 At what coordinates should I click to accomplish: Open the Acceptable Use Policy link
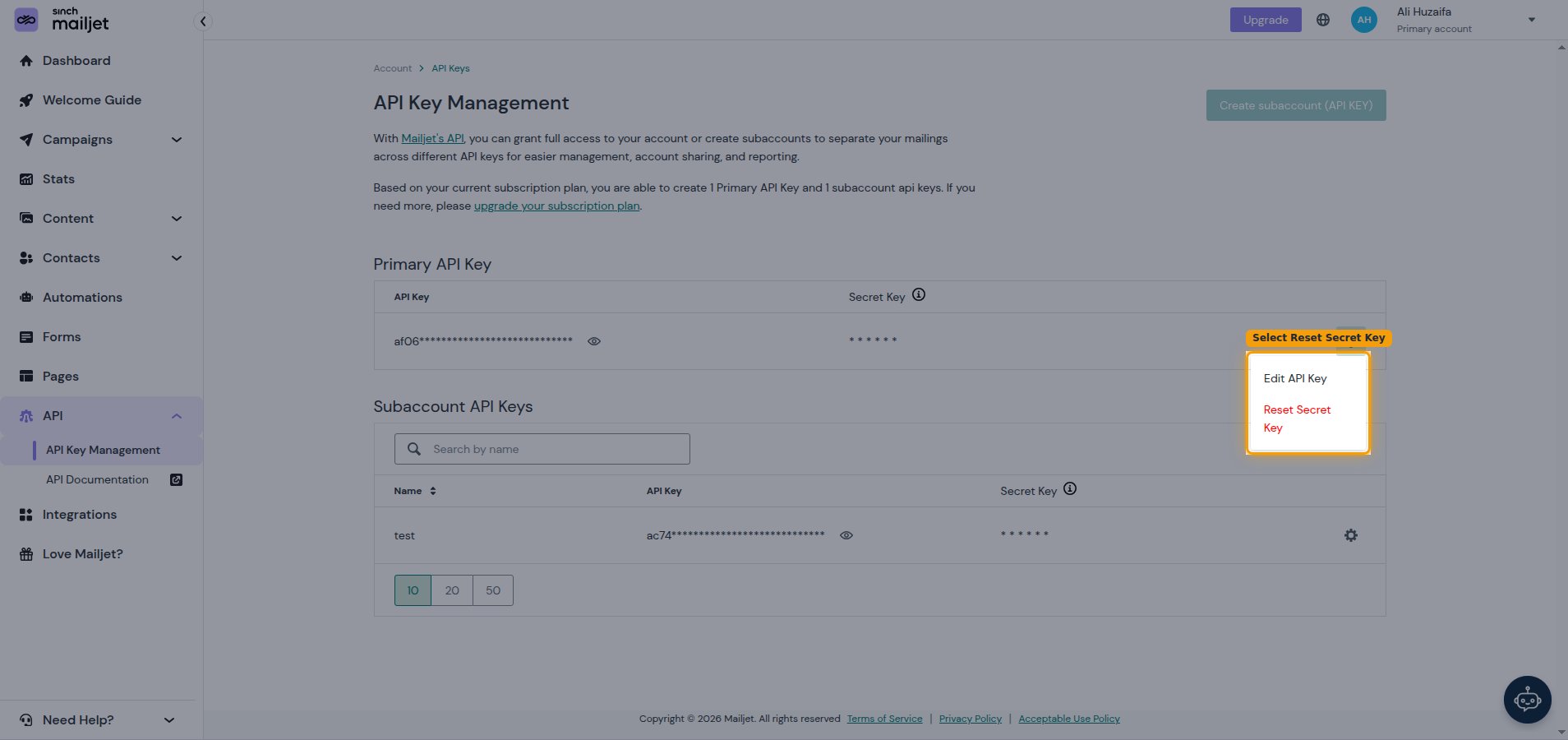pyautogui.click(x=1069, y=719)
